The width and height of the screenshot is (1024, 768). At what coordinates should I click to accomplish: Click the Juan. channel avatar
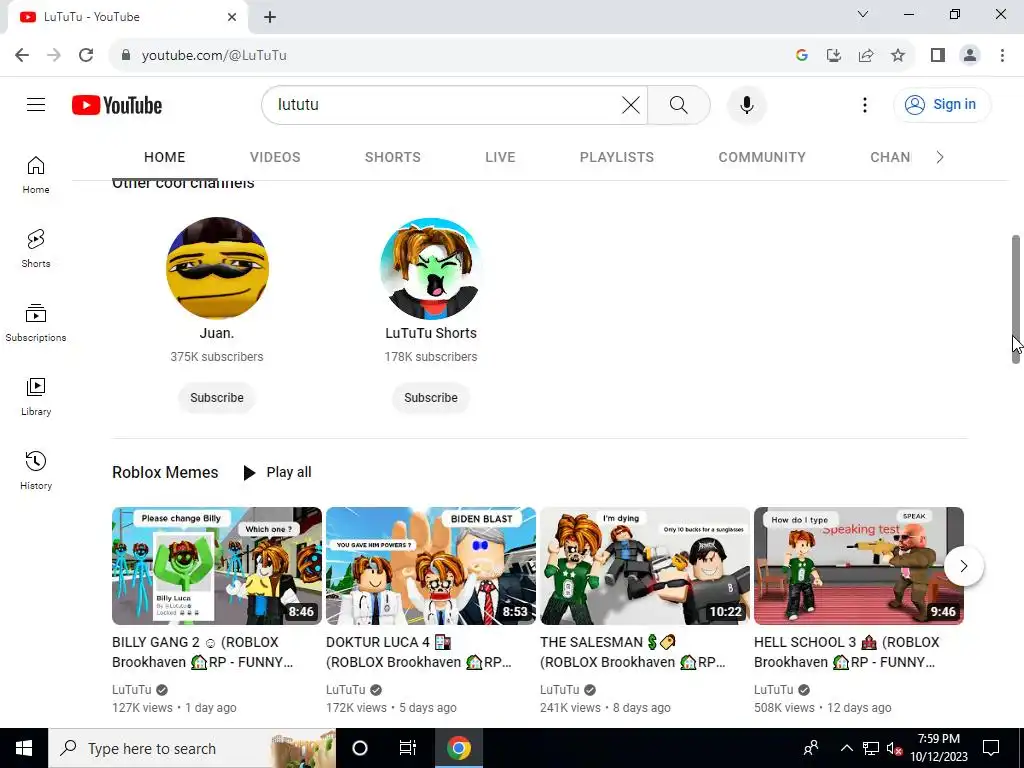pos(217,268)
